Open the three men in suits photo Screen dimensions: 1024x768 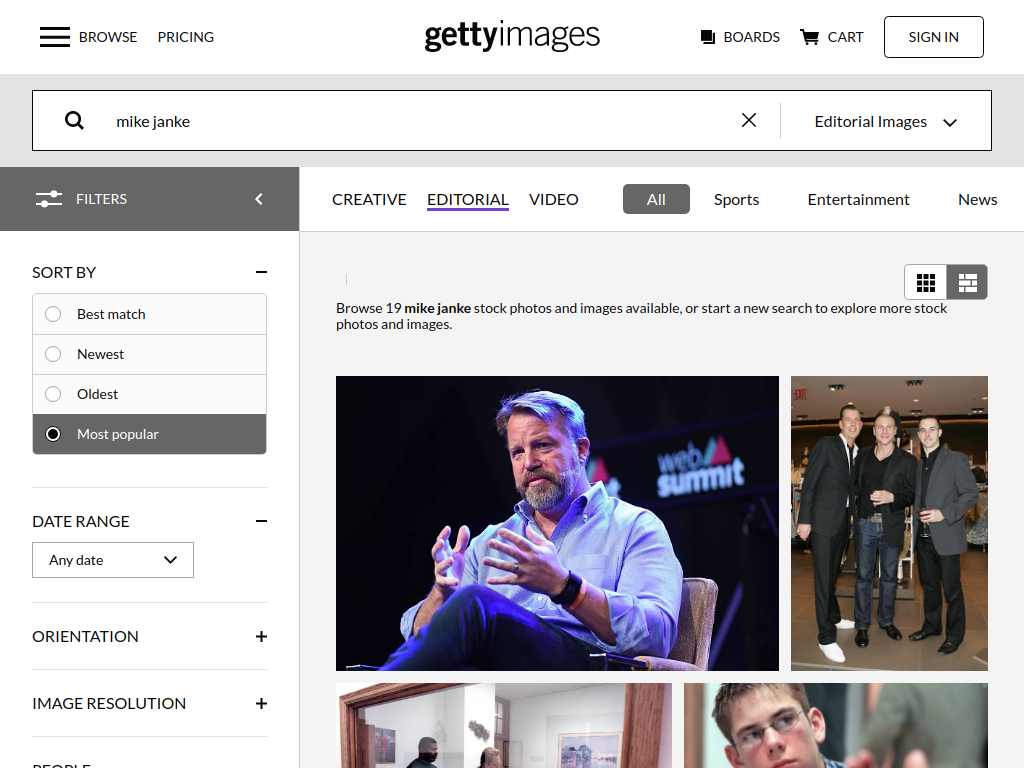coord(889,523)
